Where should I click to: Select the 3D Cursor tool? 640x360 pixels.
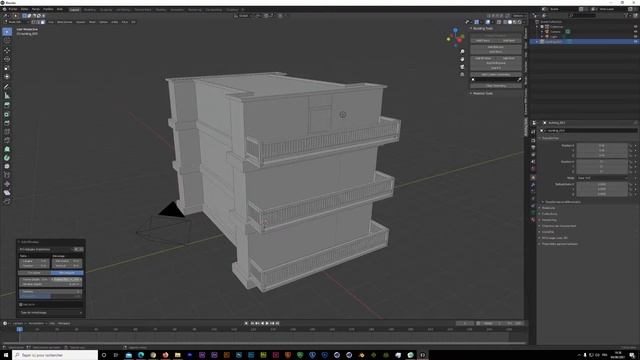click(7, 41)
